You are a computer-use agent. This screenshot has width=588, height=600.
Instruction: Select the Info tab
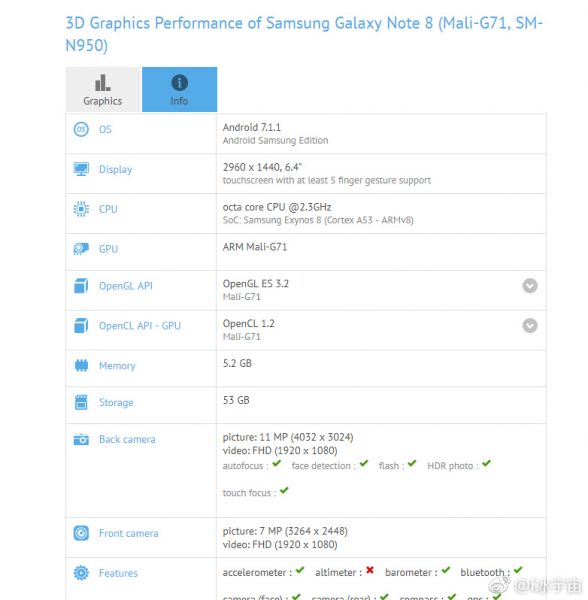[179, 90]
